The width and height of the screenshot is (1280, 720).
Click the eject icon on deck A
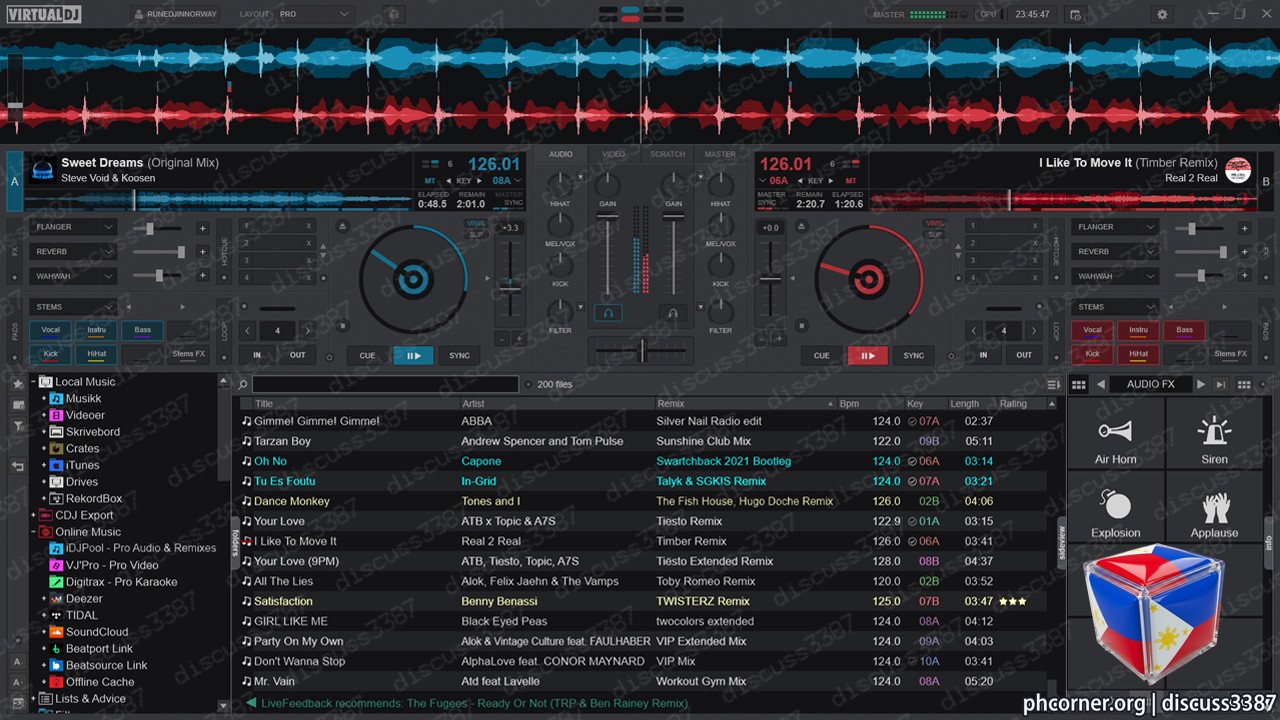(343, 226)
